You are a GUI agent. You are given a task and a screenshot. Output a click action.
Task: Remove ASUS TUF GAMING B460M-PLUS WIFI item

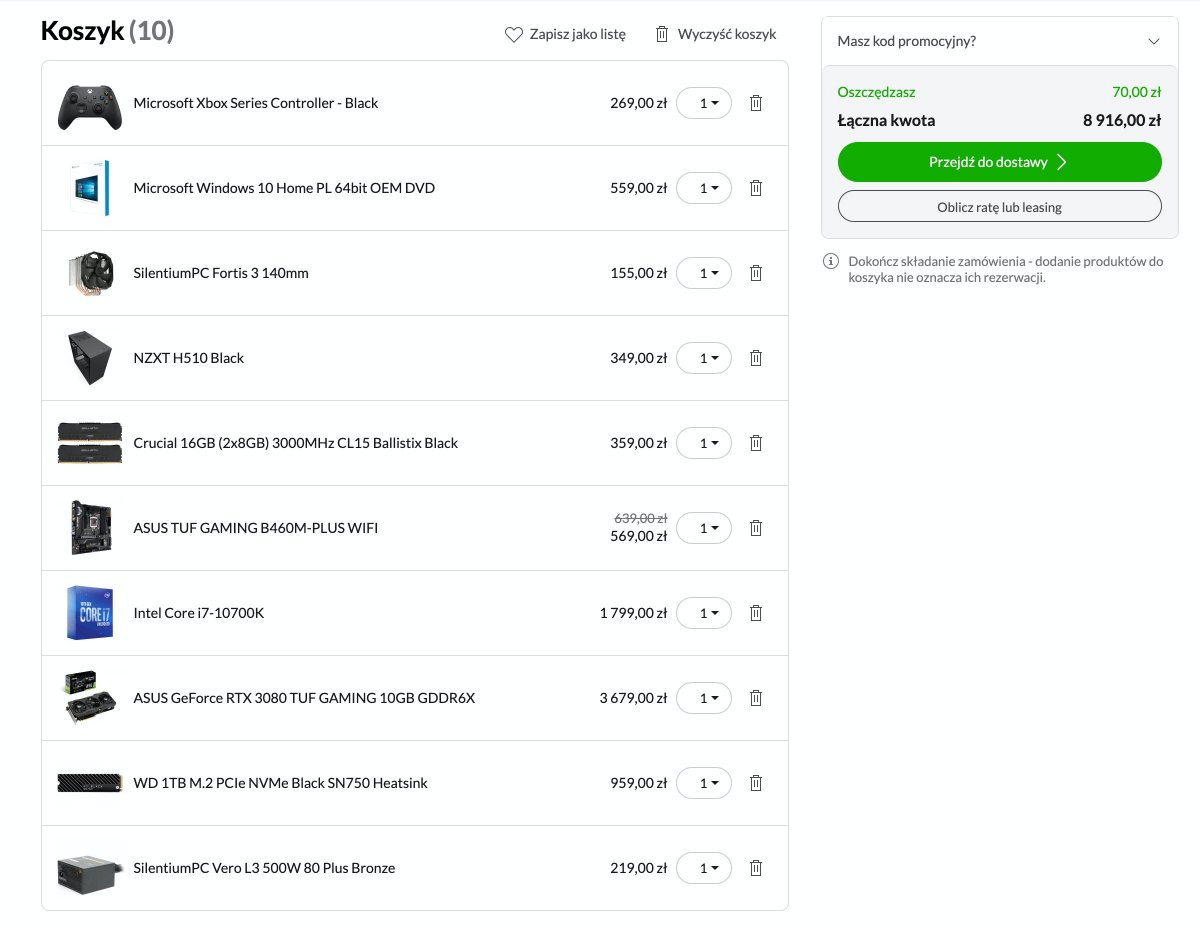coord(756,528)
